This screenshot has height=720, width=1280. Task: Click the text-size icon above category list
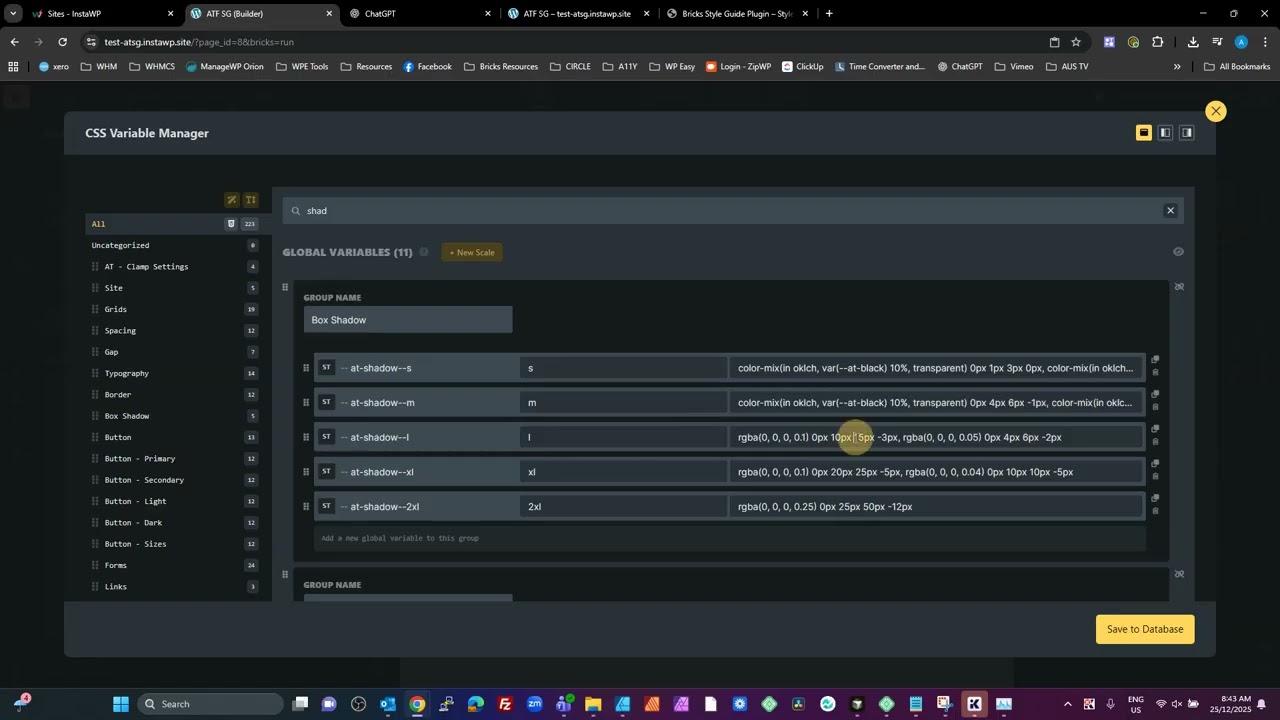point(251,200)
